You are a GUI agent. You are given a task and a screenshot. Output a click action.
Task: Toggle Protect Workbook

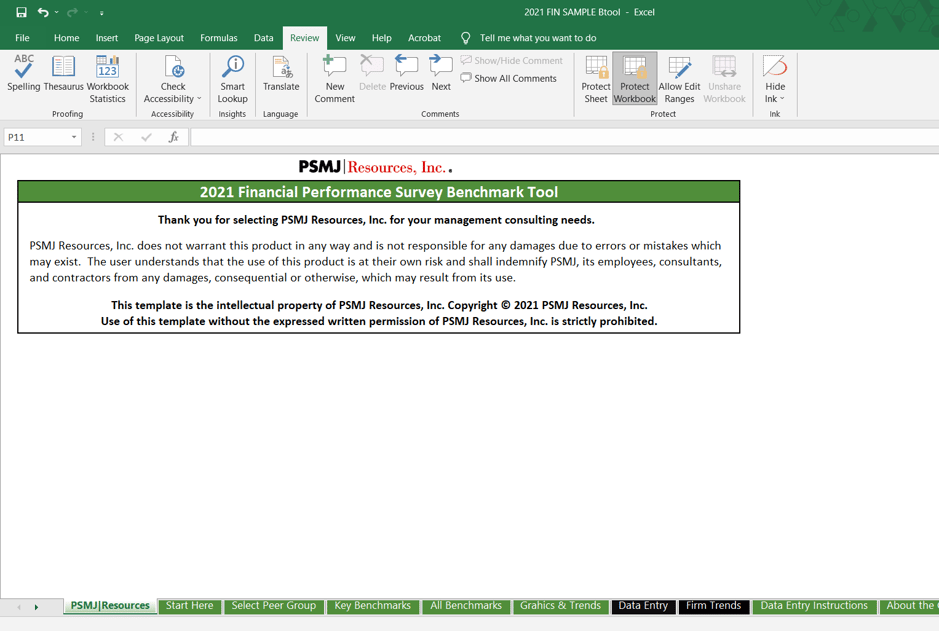point(635,79)
